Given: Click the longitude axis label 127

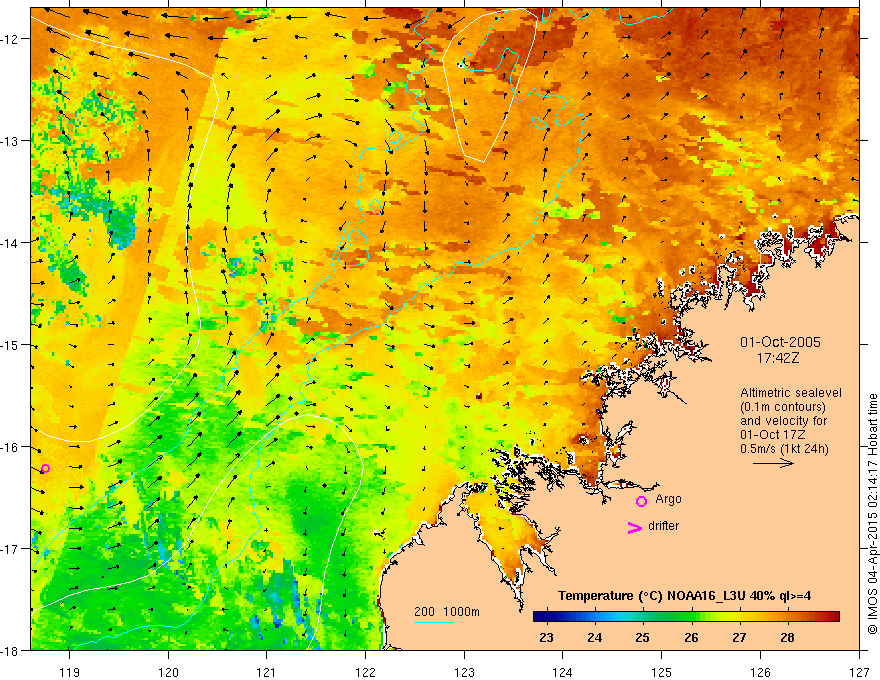Looking at the screenshot, I should coord(859,672).
